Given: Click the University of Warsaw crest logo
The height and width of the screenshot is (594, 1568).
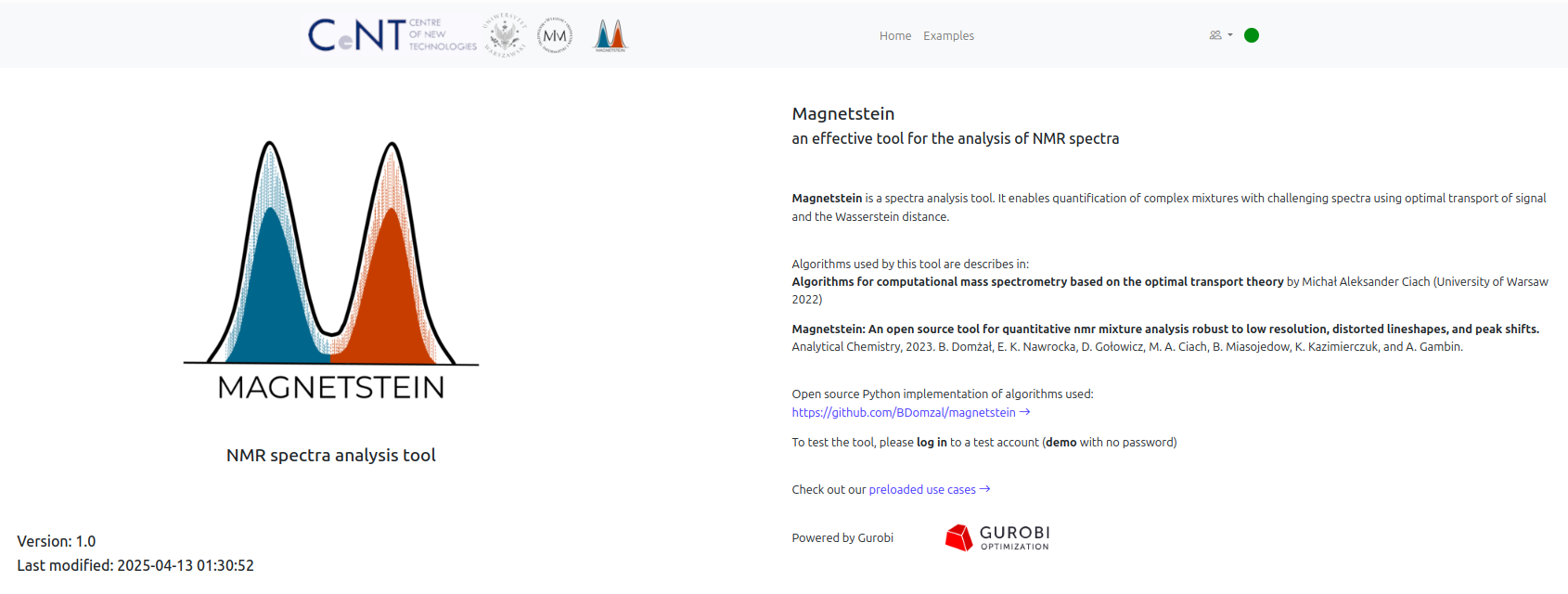Looking at the screenshot, I should 505,35.
